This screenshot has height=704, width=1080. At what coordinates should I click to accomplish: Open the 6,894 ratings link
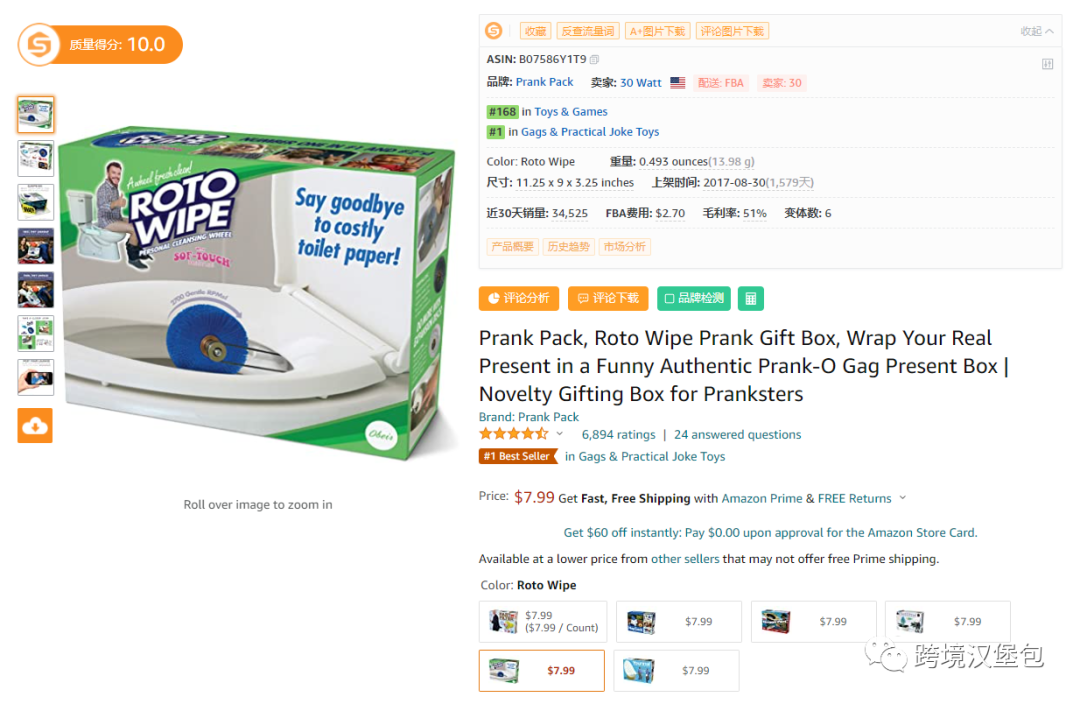coord(618,435)
